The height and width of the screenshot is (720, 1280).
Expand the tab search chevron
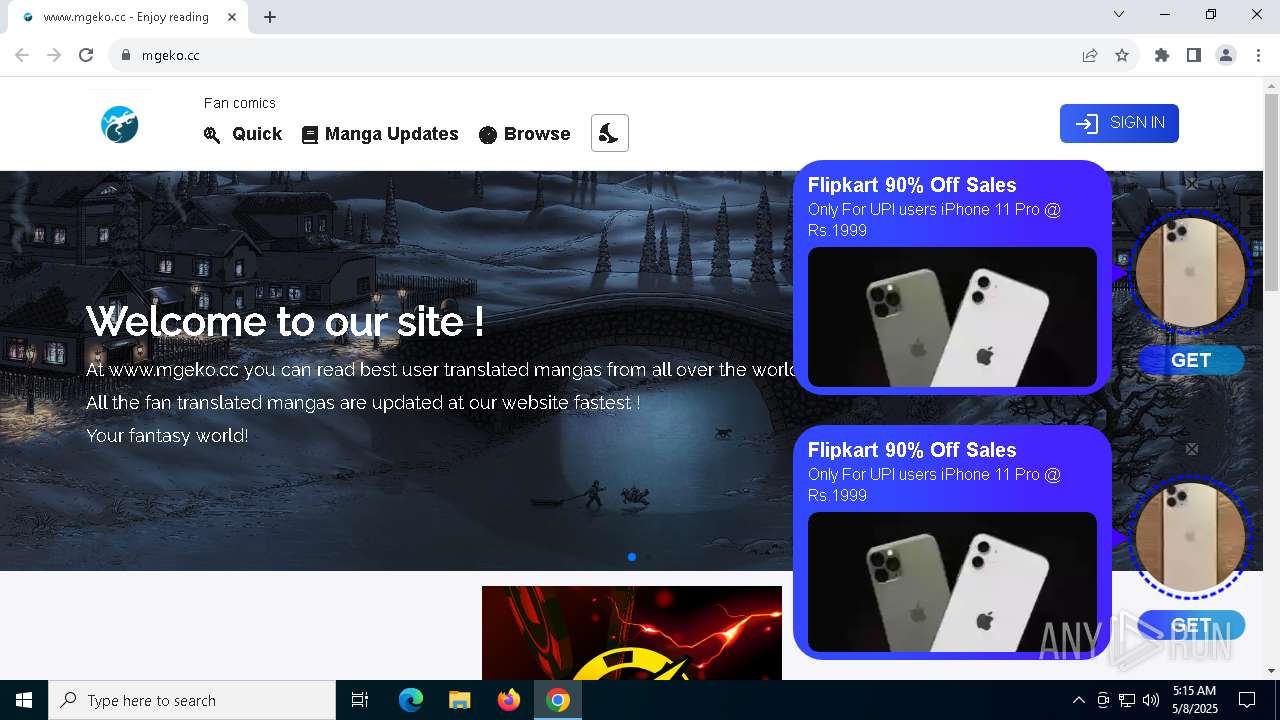click(x=1119, y=14)
